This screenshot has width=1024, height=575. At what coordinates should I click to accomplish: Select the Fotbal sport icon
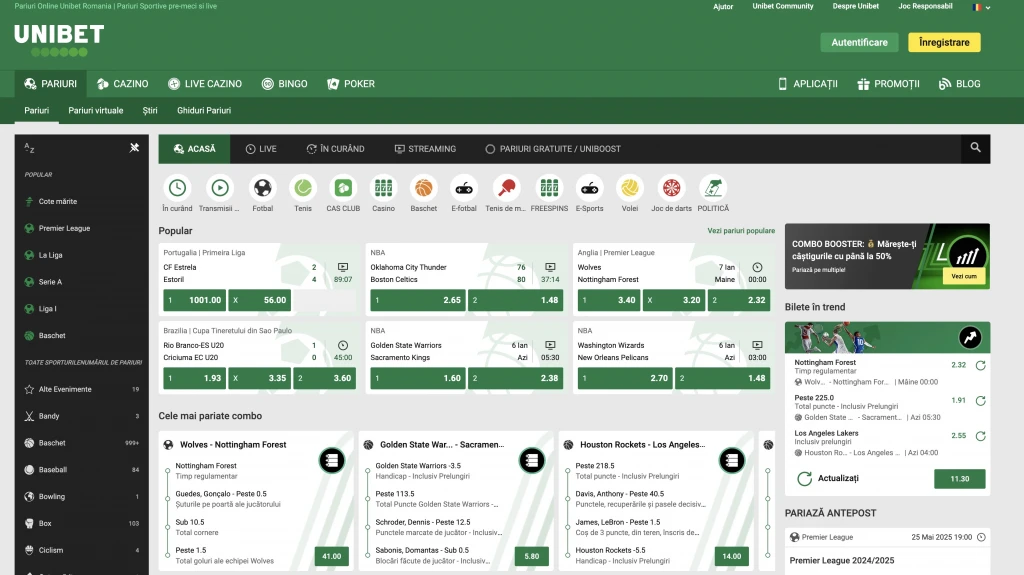tap(262, 188)
